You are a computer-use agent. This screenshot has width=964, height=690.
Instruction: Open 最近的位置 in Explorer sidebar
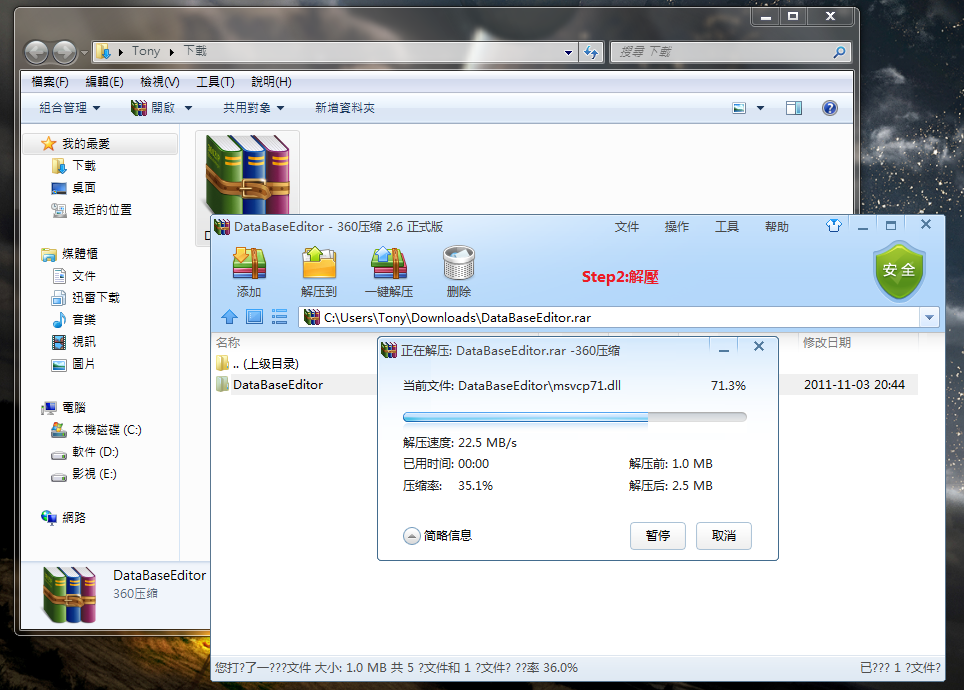pyautogui.click(x=102, y=210)
